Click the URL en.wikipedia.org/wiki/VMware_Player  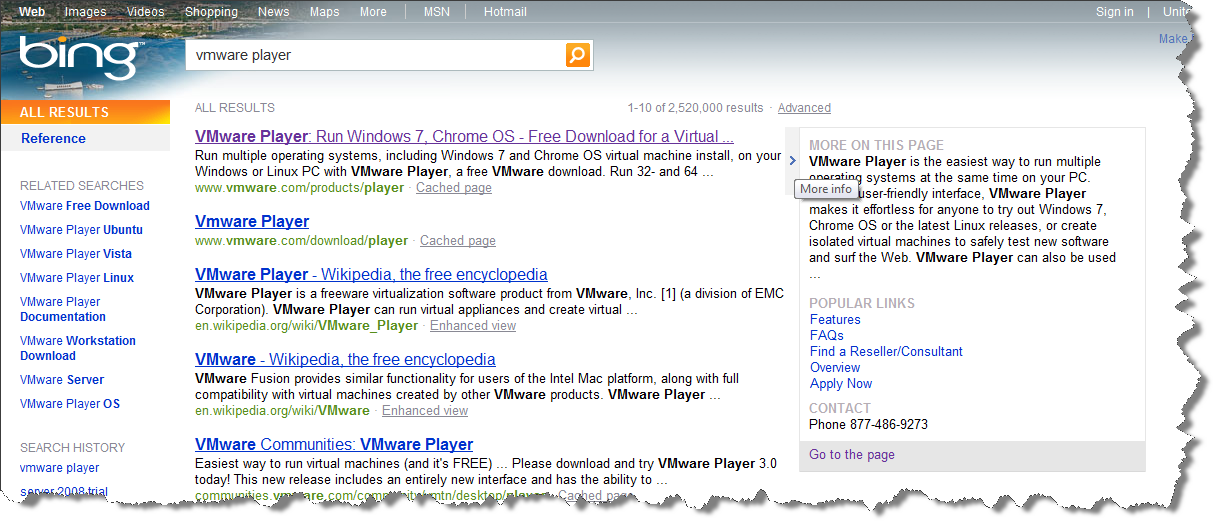307,326
